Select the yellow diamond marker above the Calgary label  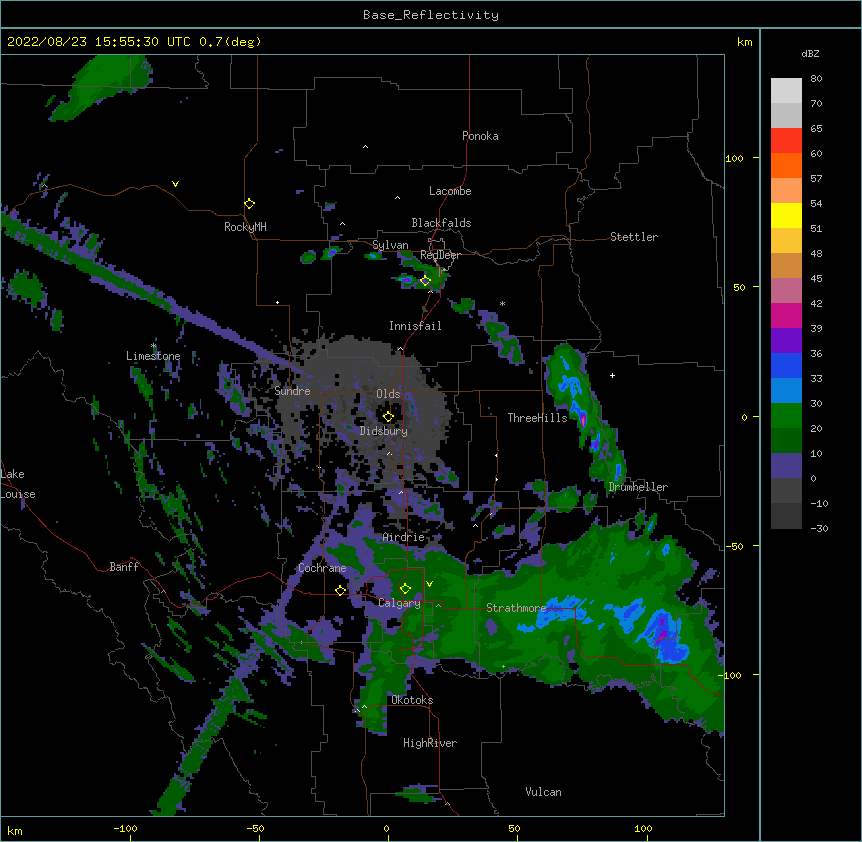coord(405,589)
